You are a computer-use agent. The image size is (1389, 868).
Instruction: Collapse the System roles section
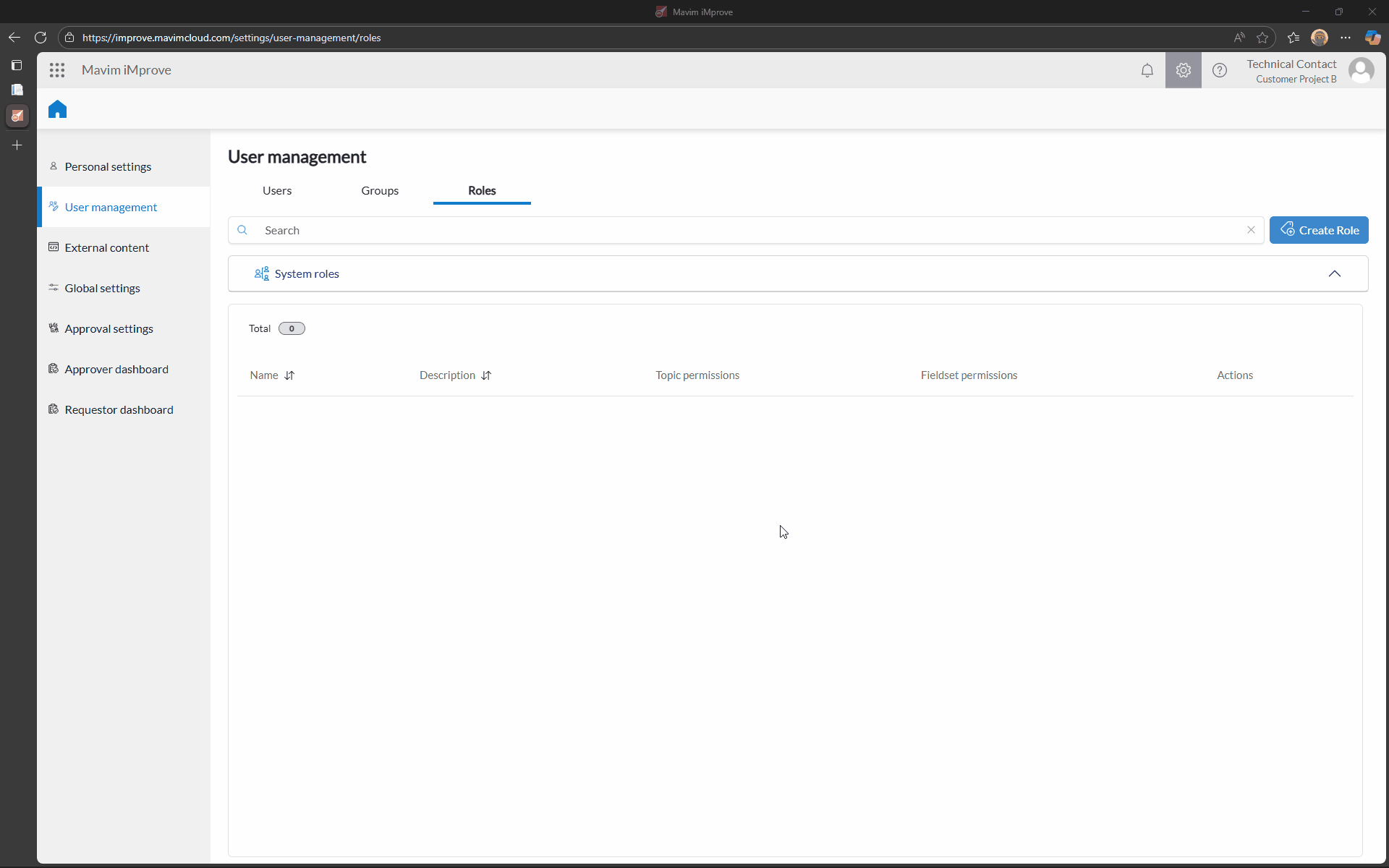coord(1334,273)
